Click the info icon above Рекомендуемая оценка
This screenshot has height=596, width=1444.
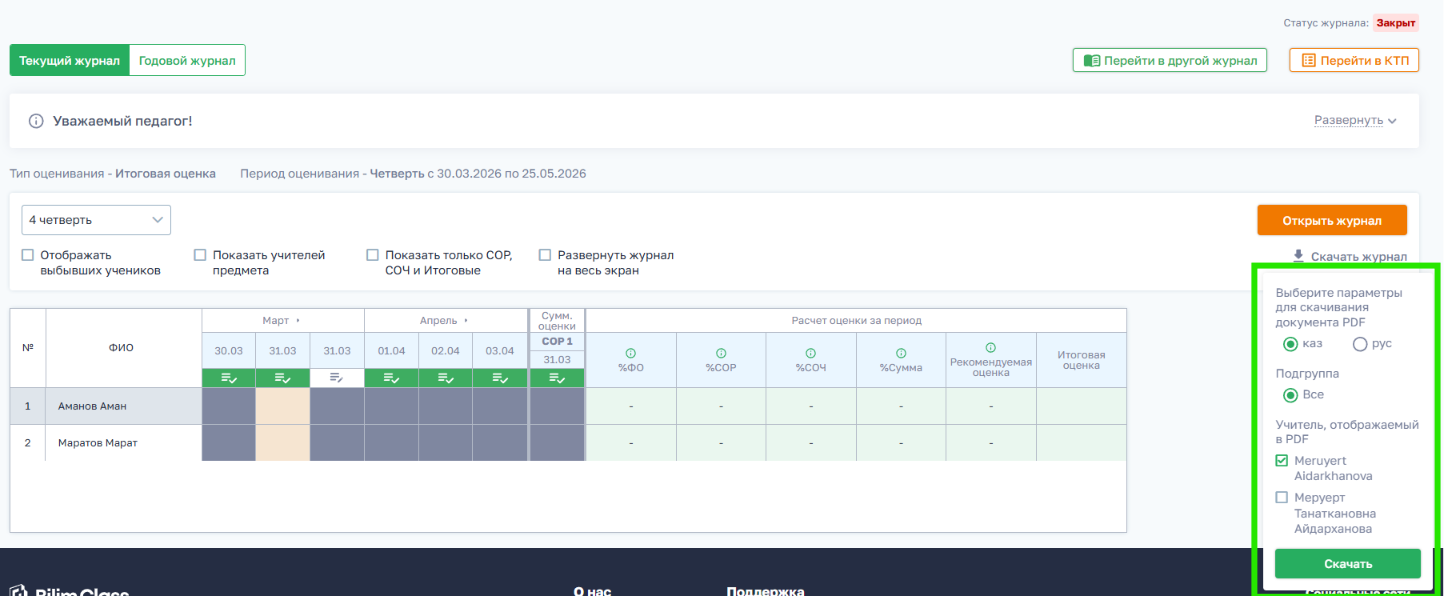(991, 347)
